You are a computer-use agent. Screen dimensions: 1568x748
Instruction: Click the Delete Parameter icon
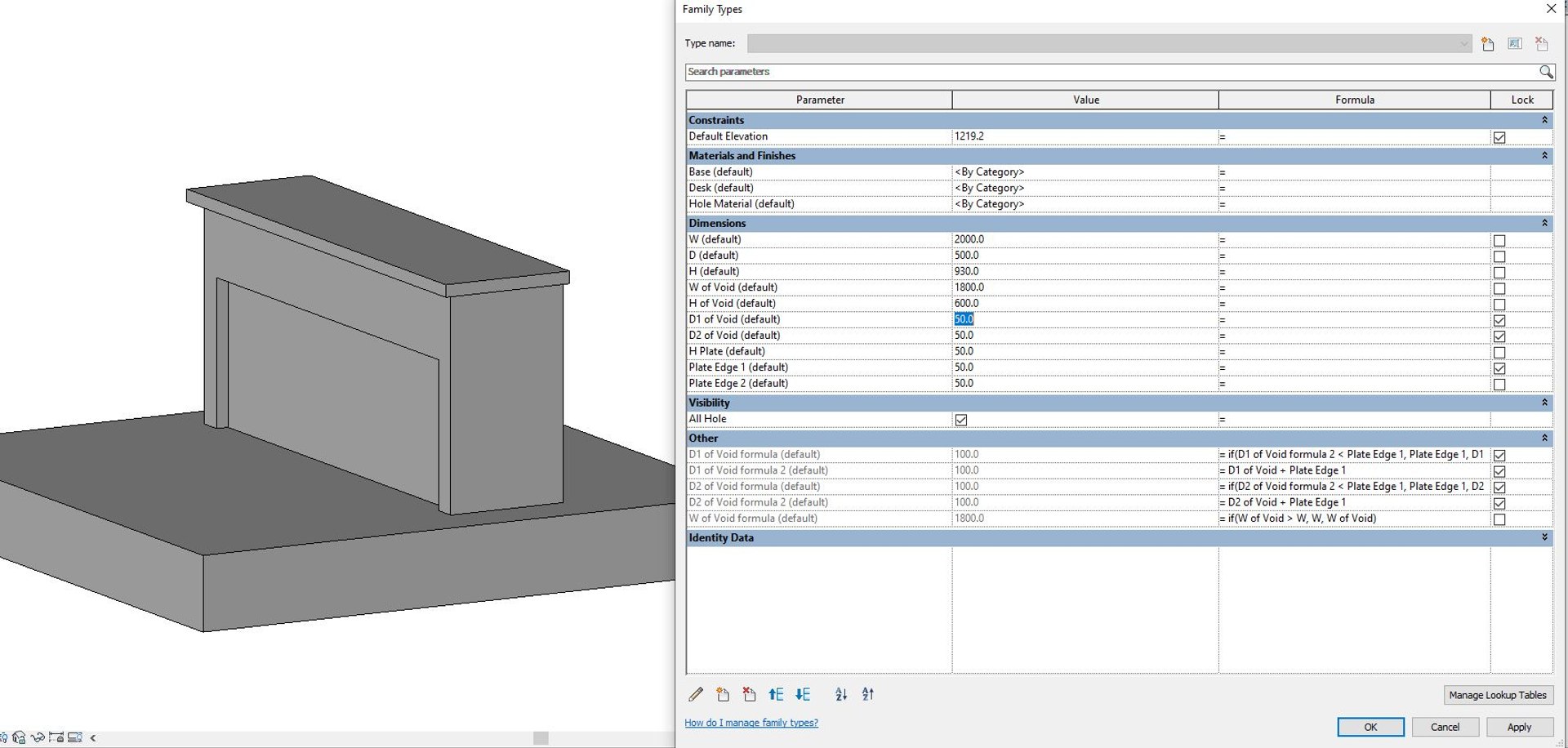tap(749, 694)
